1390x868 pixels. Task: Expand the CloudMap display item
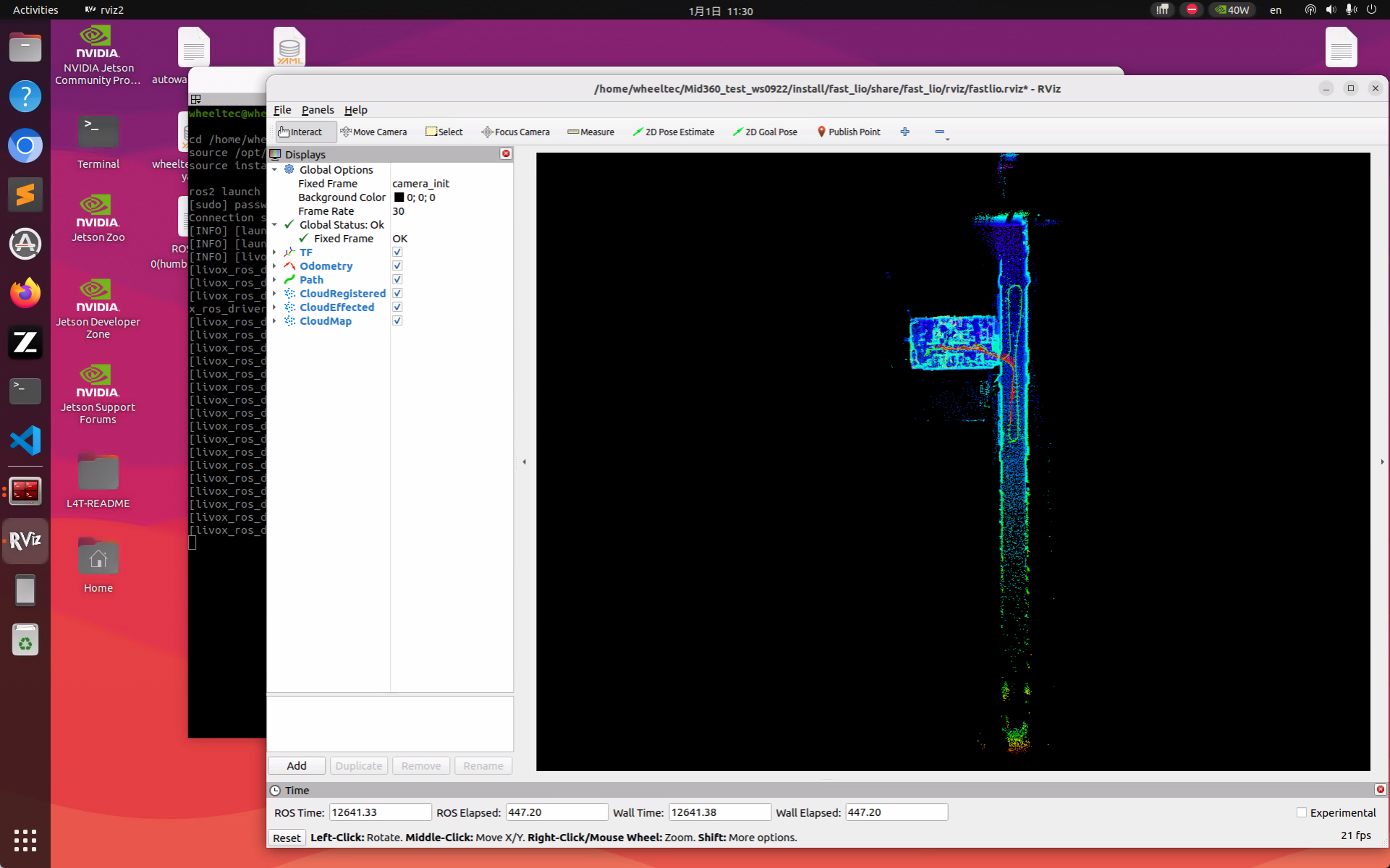[x=274, y=320]
